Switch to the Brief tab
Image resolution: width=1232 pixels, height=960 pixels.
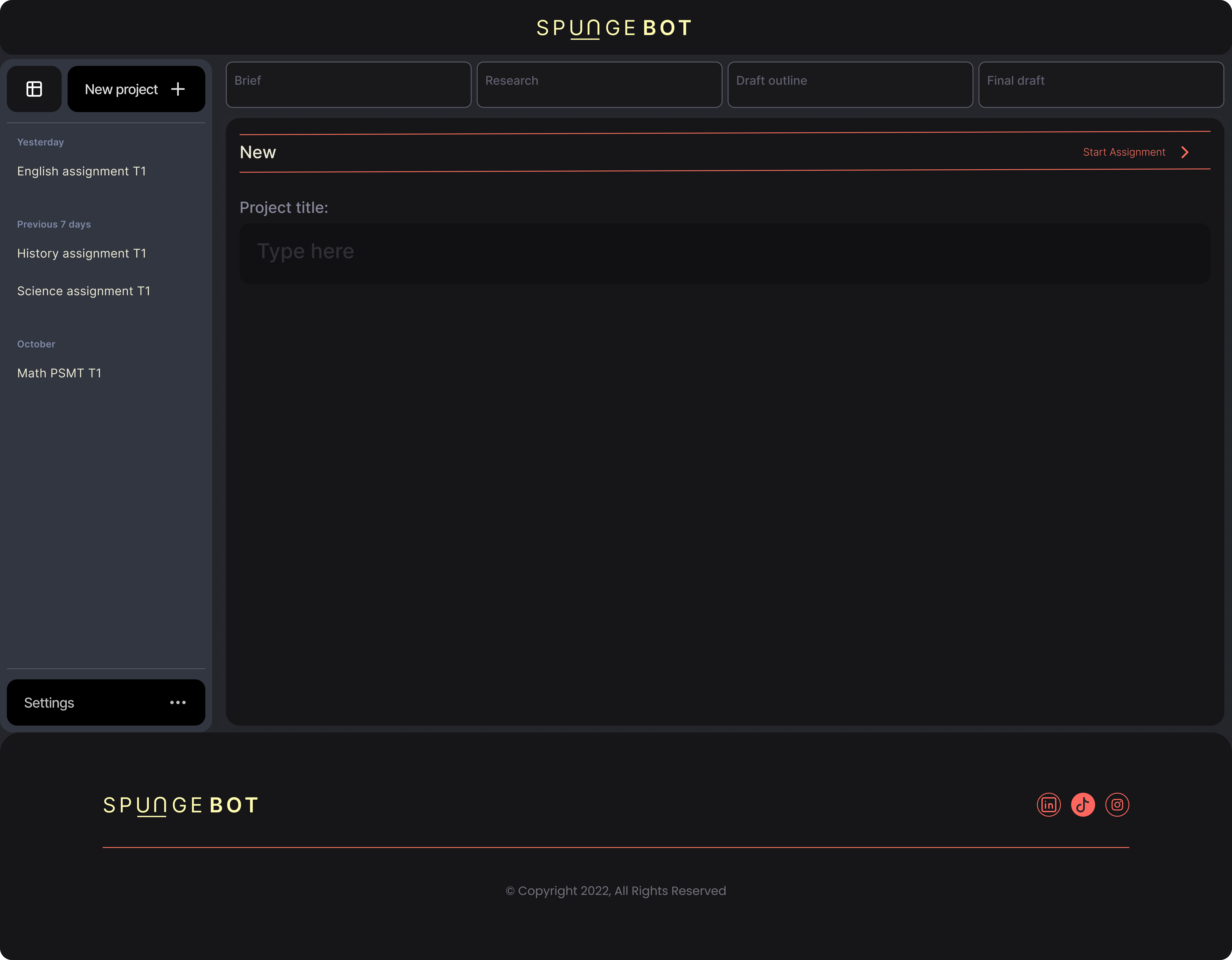[349, 85]
